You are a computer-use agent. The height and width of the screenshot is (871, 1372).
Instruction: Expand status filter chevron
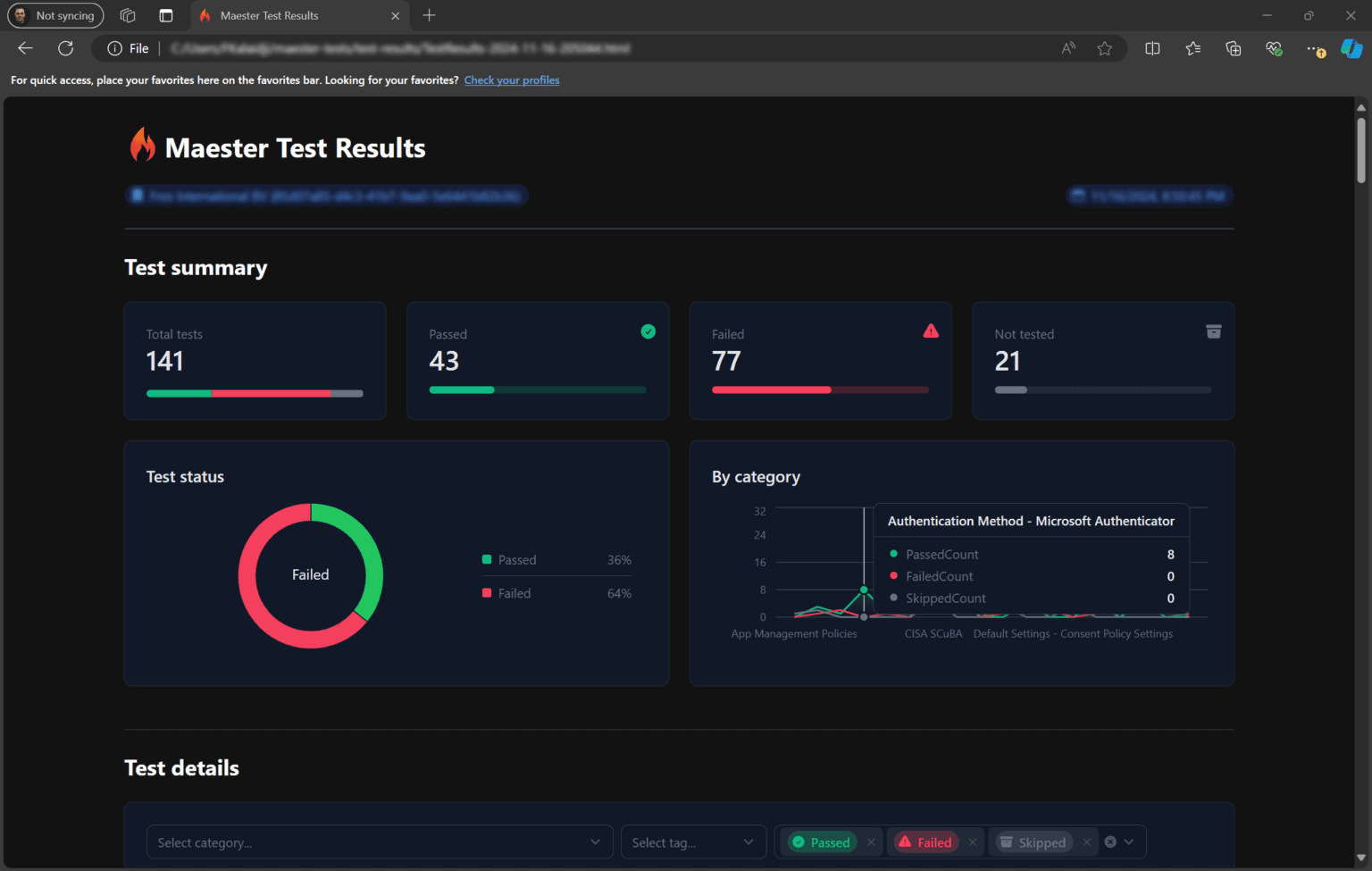(x=1129, y=842)
